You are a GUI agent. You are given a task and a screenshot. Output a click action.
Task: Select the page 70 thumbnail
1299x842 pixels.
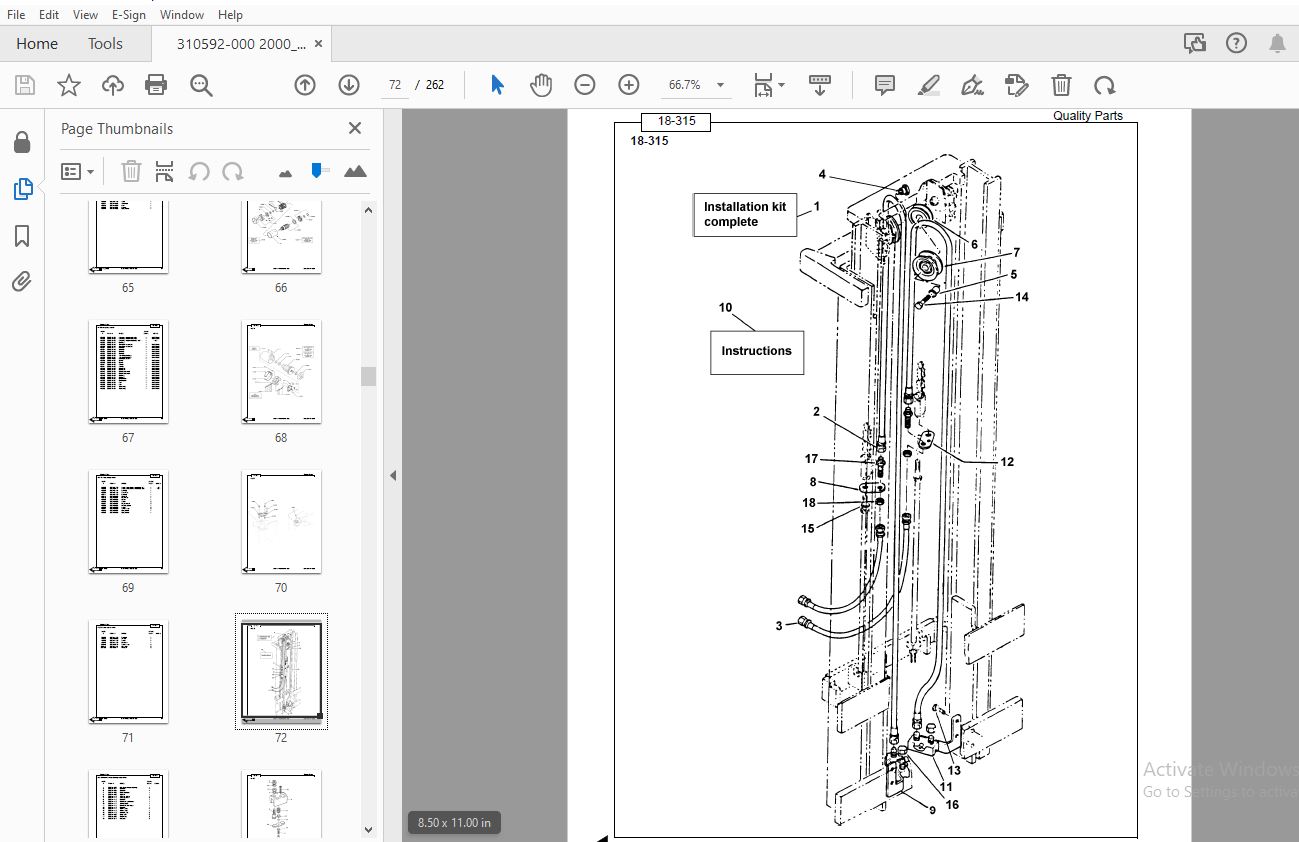click(x=281, y=522)
